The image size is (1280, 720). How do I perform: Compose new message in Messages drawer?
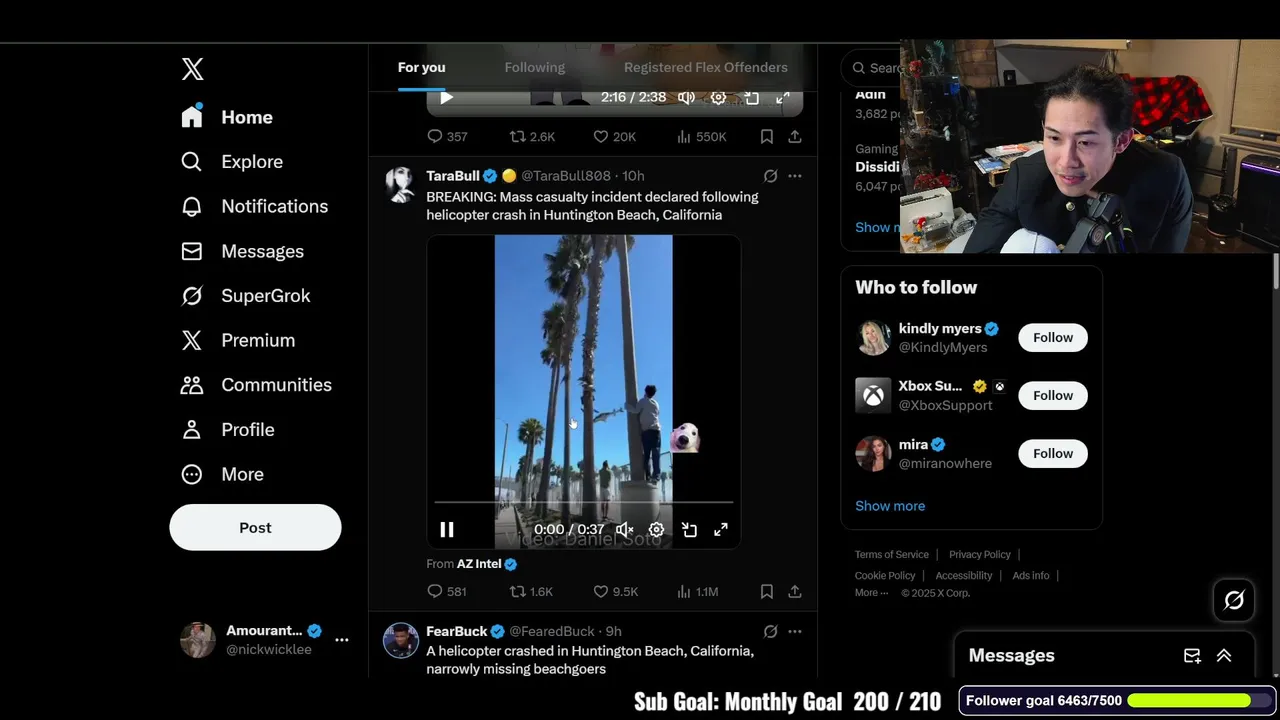[1192, 656]
